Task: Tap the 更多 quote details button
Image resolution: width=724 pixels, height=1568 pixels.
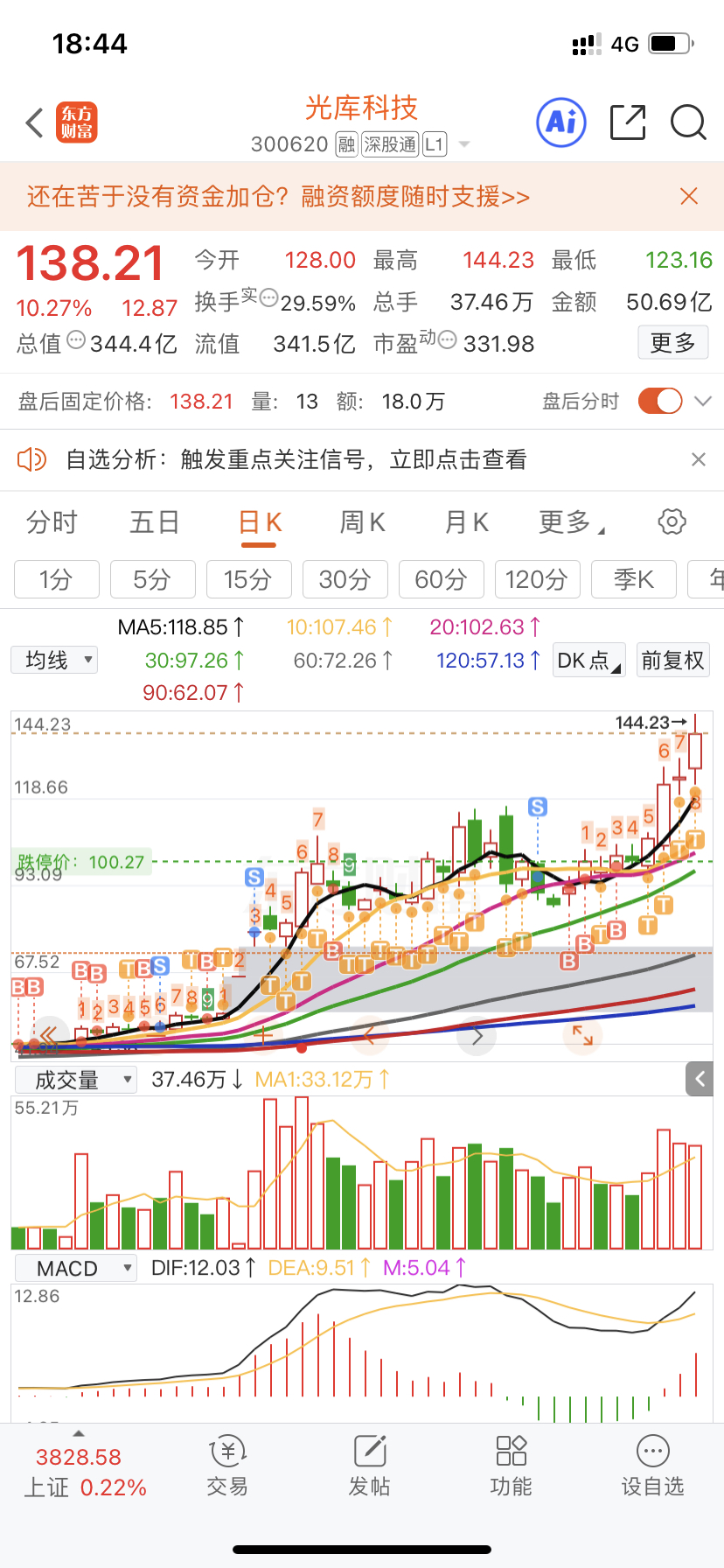Action: pos(672,342)
